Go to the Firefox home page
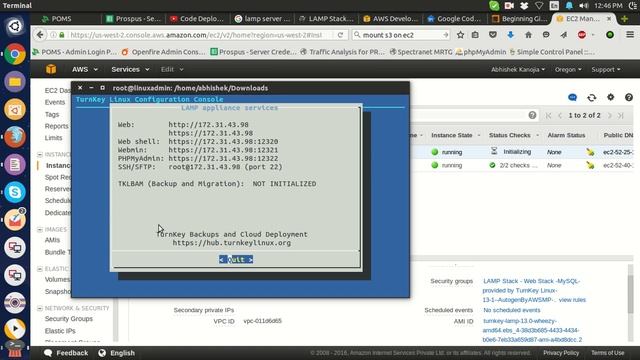Screen dimensions: 640x360 (x=528, y=35)
